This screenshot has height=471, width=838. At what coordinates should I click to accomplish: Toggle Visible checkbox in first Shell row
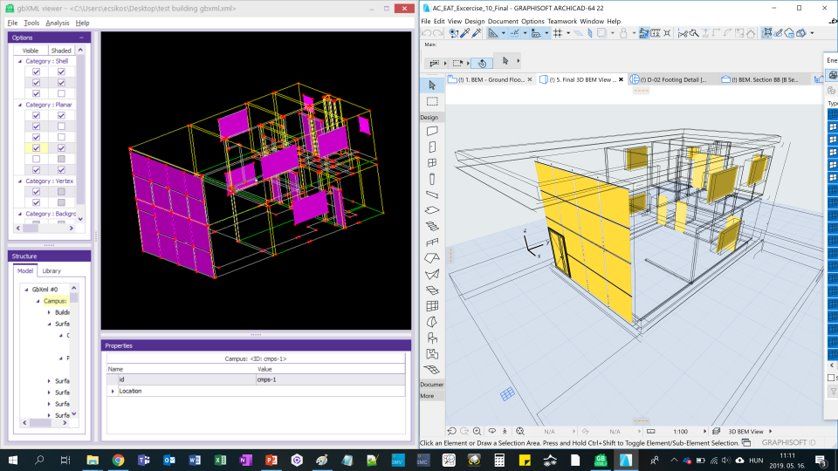point(36,72)
